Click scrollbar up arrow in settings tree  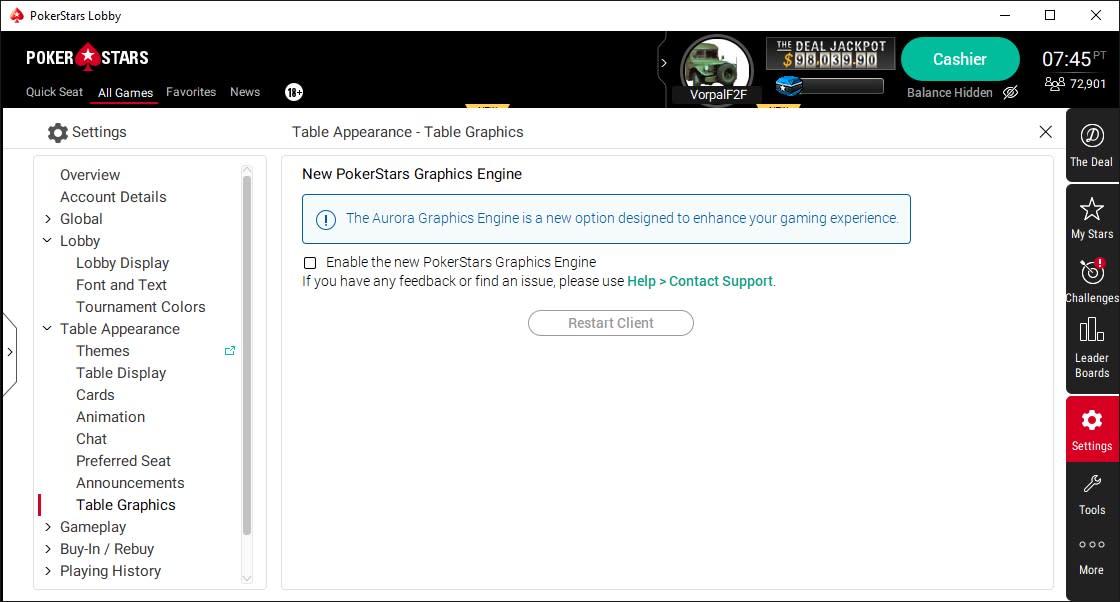247,170
